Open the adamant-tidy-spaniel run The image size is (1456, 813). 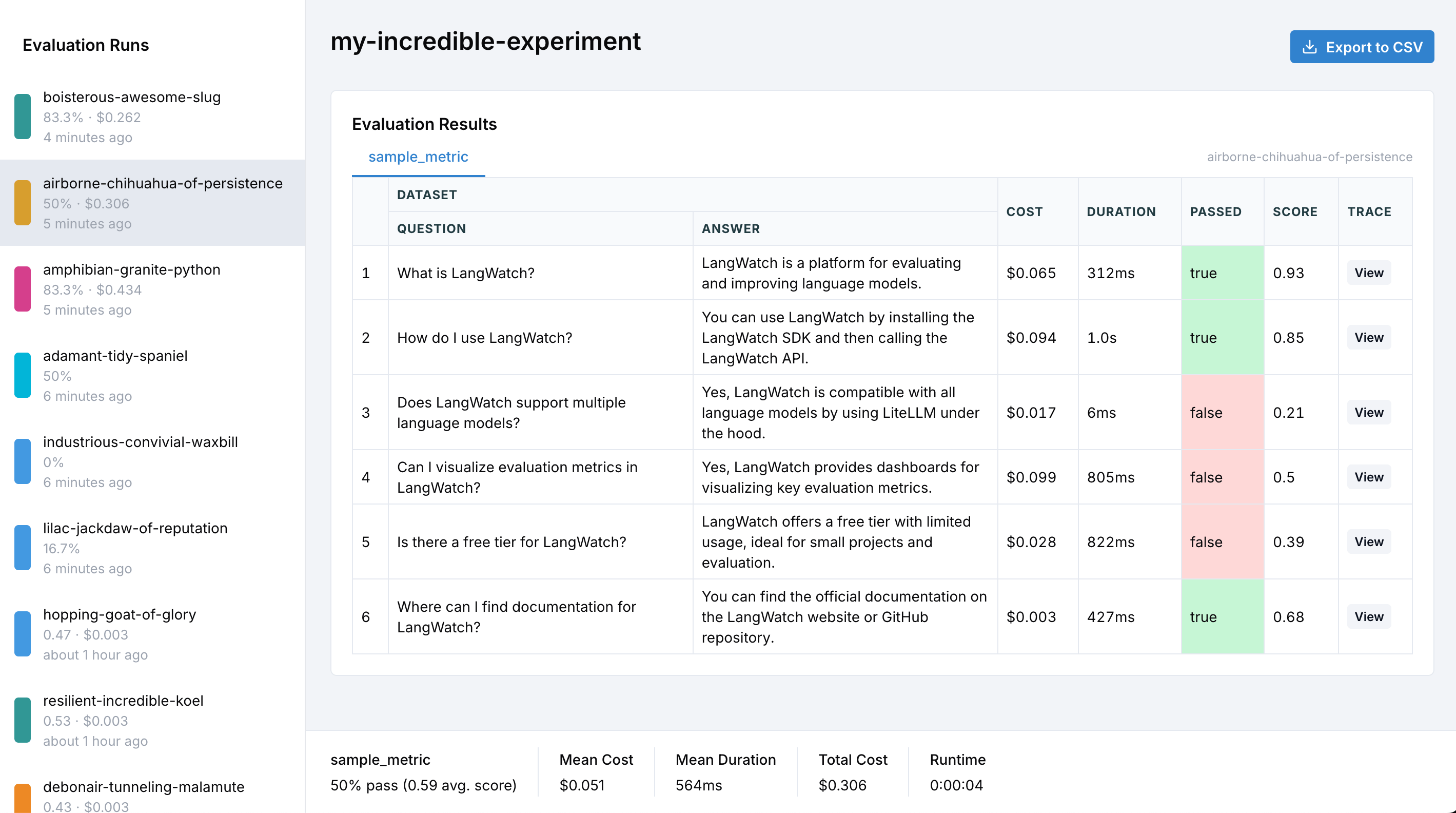pyautogui.click(x=152, y=375)
